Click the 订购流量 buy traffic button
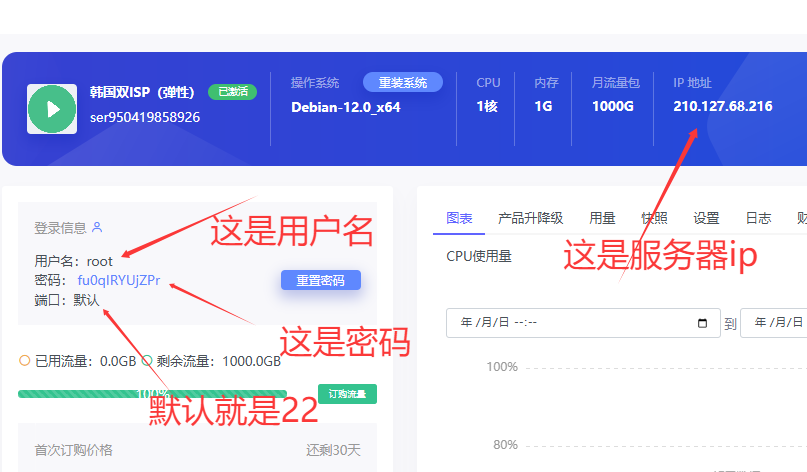Image resolution: width=807 pixels, height=472 pixels. click(x=347, y=394)
